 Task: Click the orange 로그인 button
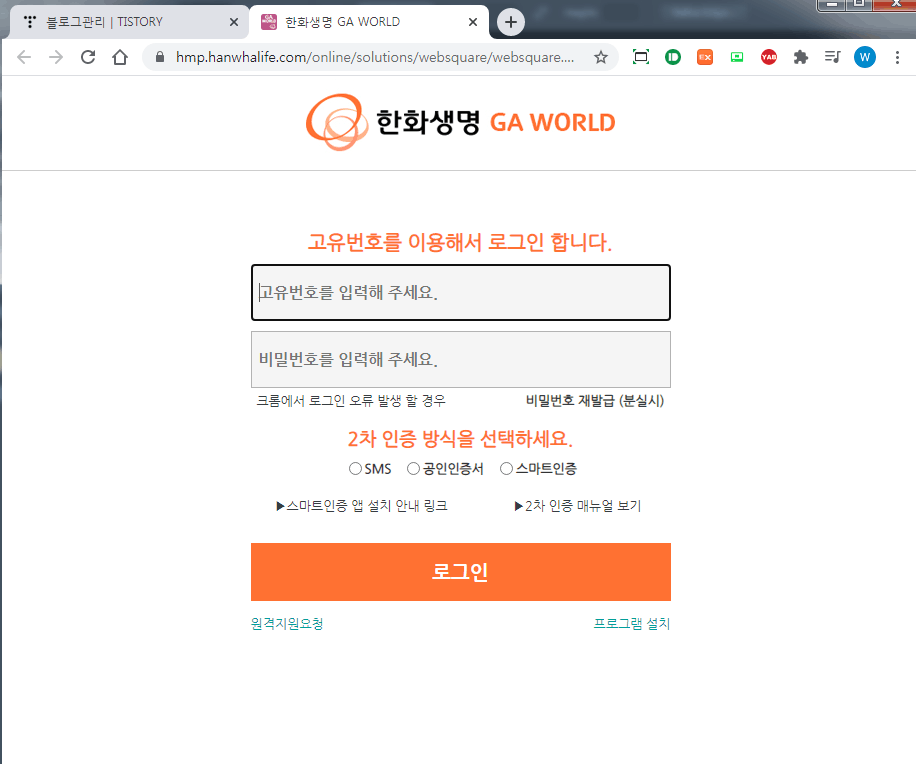[x=461, y=572]
